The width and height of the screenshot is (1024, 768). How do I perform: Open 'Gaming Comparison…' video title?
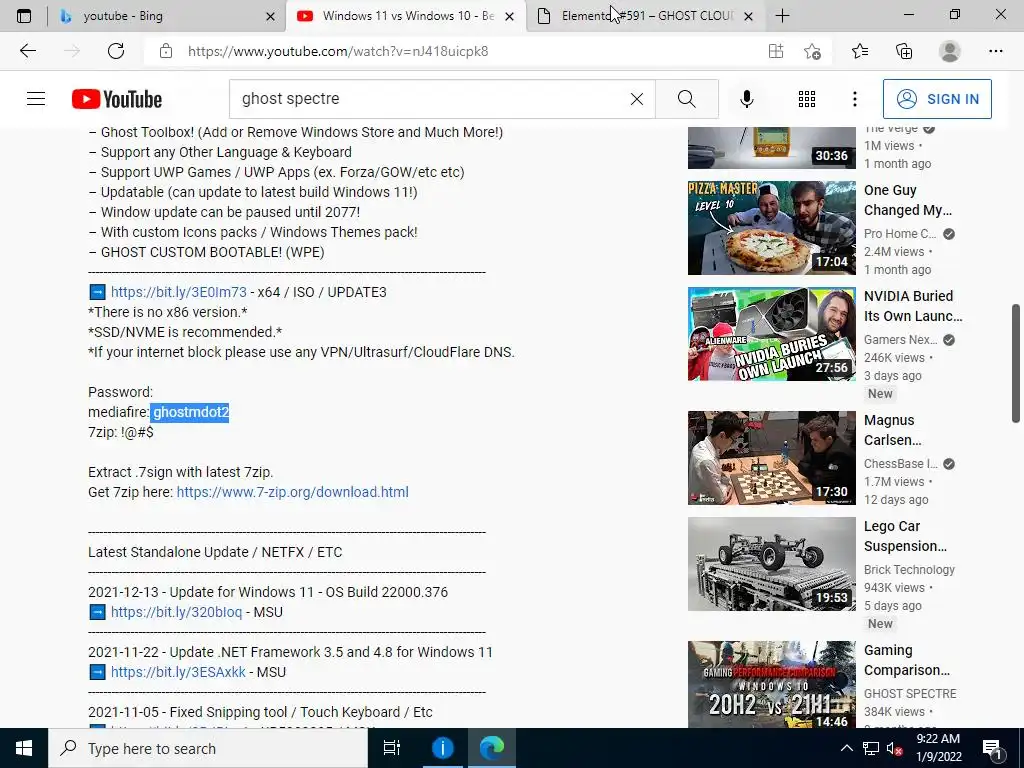pyautogui.click(x=906, y=660)
